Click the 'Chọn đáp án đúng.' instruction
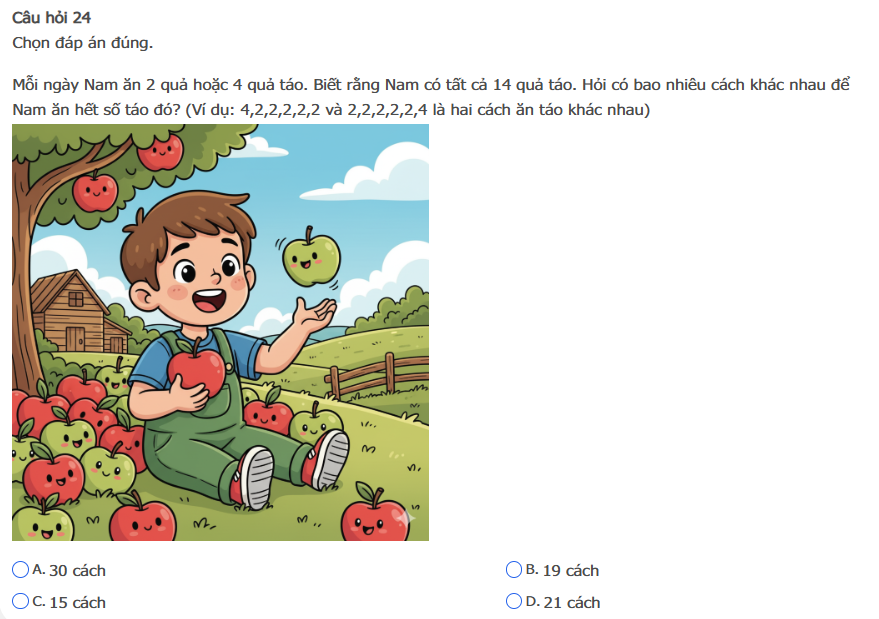 82,43
